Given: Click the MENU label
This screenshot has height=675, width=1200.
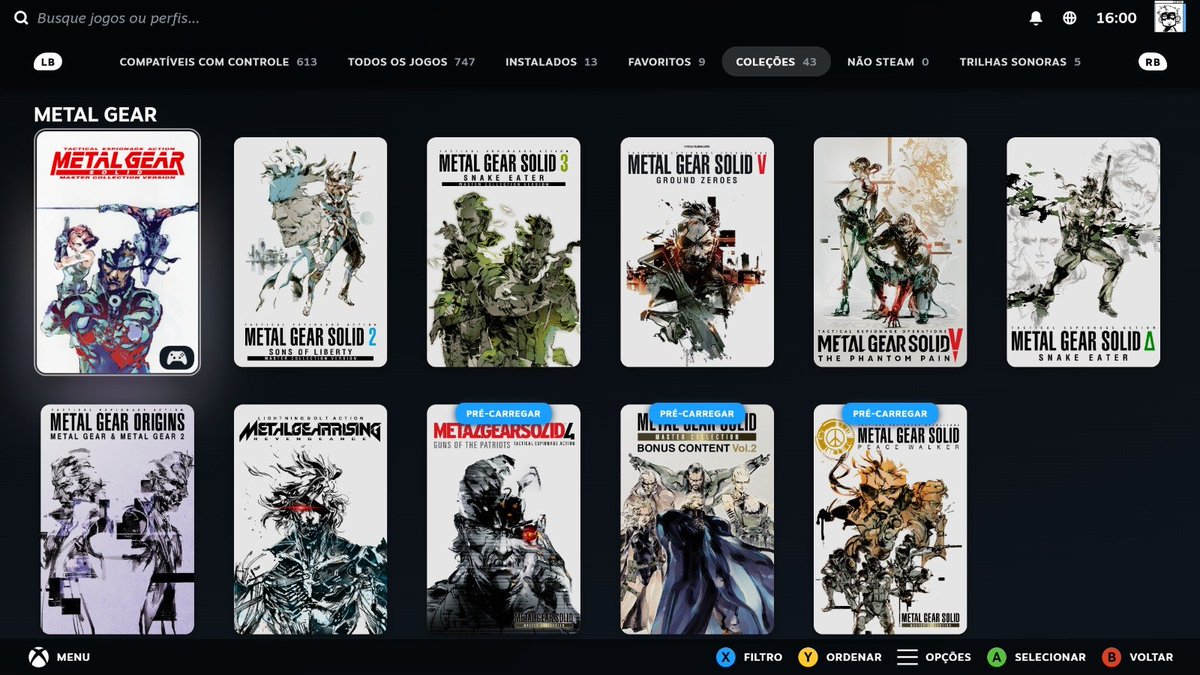Looking at the screenshot, I should (x=73, y=657).
